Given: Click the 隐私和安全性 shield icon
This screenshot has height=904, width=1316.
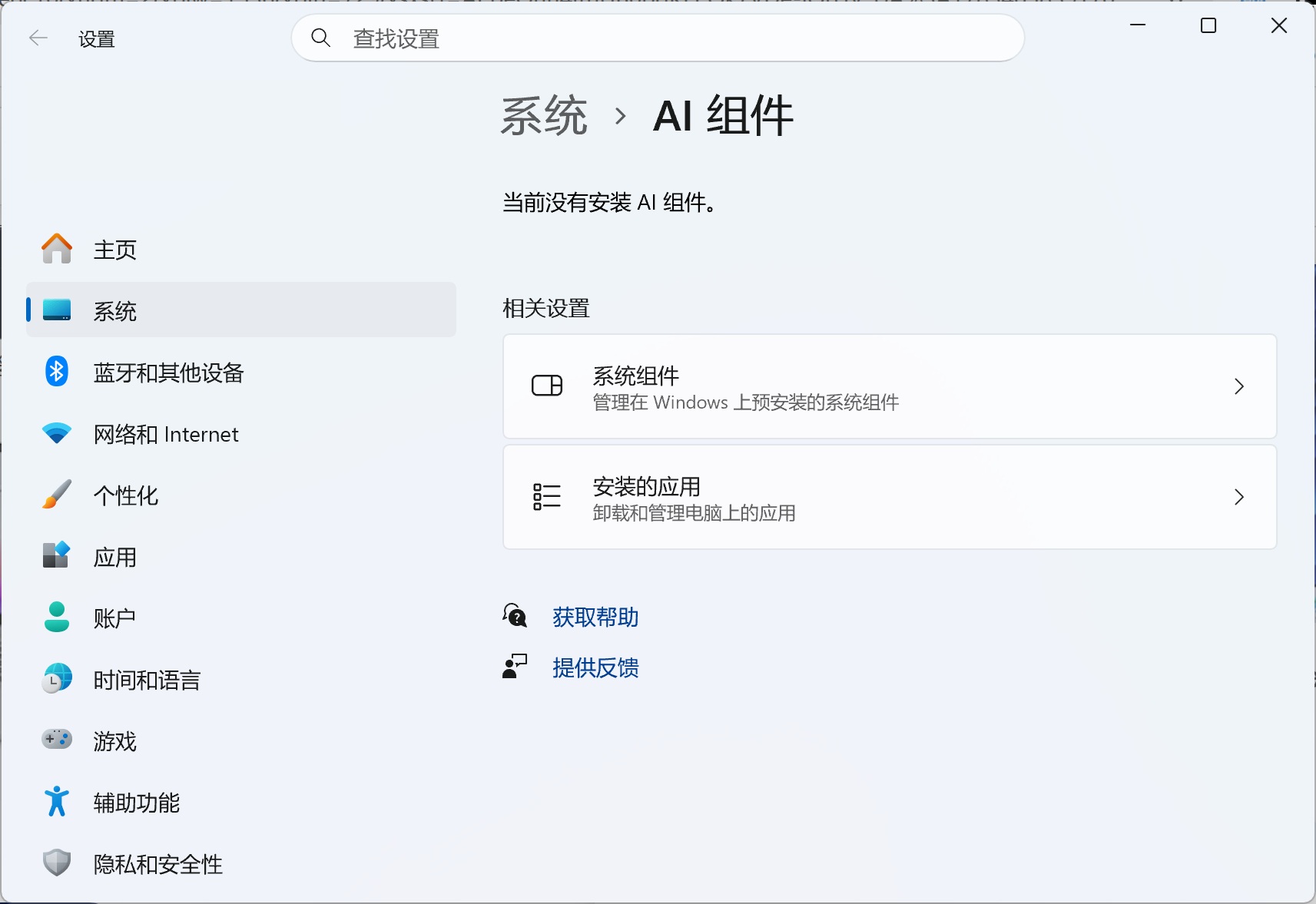Looking at the screenshot, I should tap(57, 863).
